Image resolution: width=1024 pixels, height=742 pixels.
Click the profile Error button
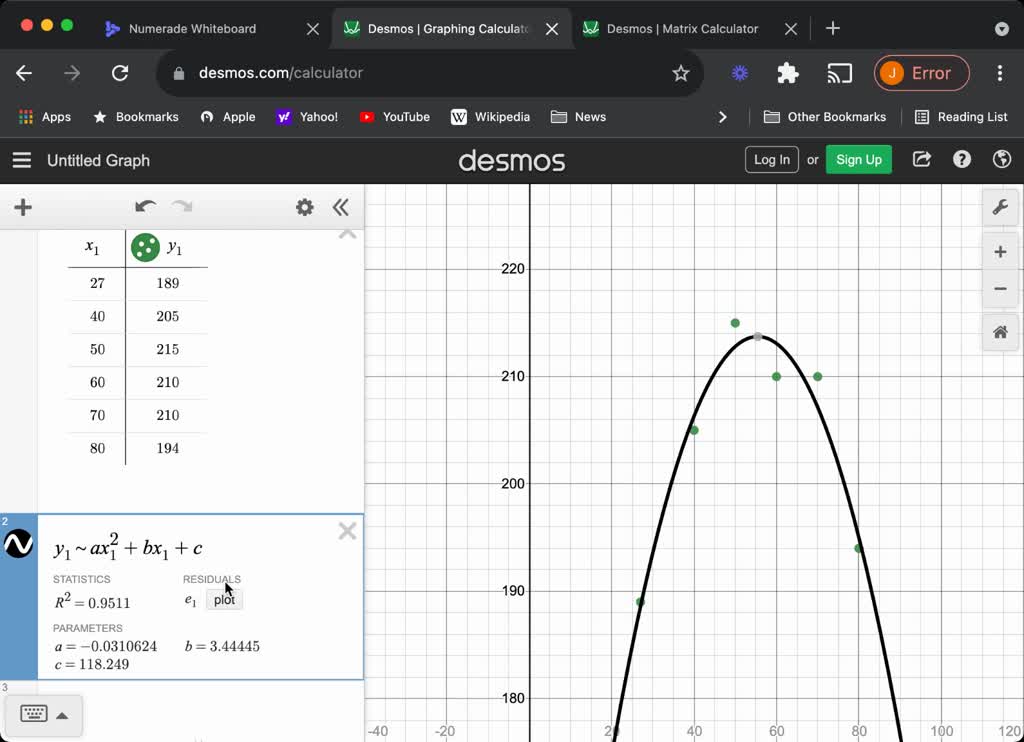coord(921,73)
